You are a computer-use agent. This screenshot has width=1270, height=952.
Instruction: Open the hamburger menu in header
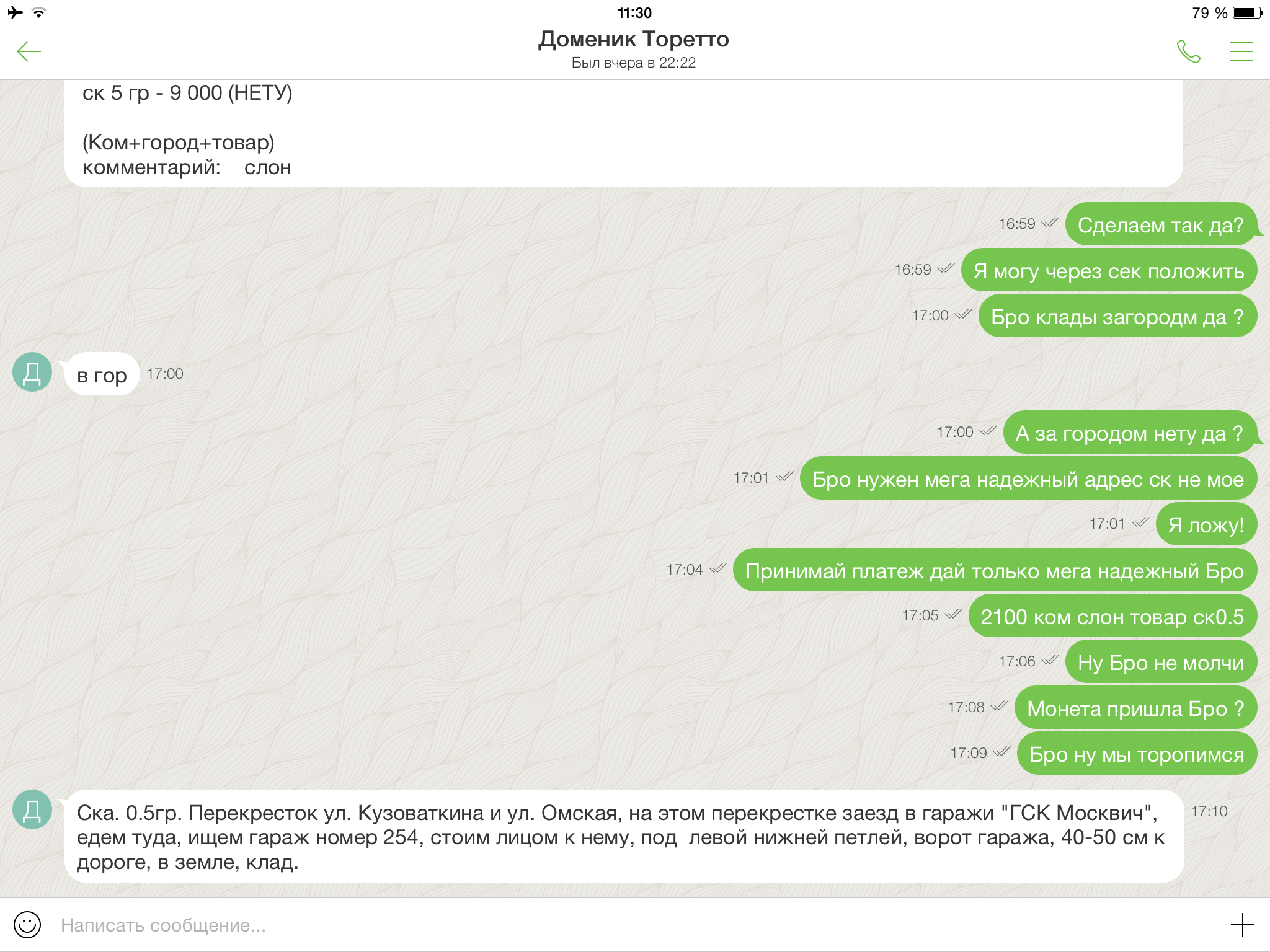pos(1241,51)
